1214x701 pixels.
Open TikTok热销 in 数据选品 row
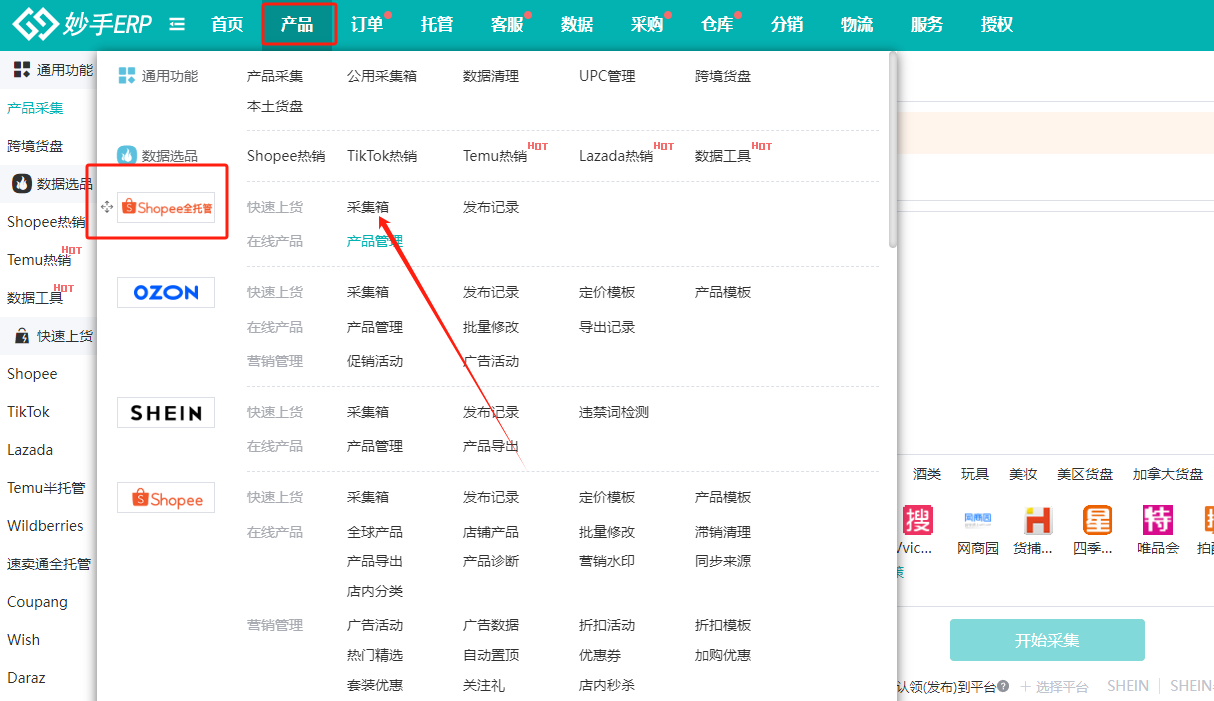click(x=382, y=156)
